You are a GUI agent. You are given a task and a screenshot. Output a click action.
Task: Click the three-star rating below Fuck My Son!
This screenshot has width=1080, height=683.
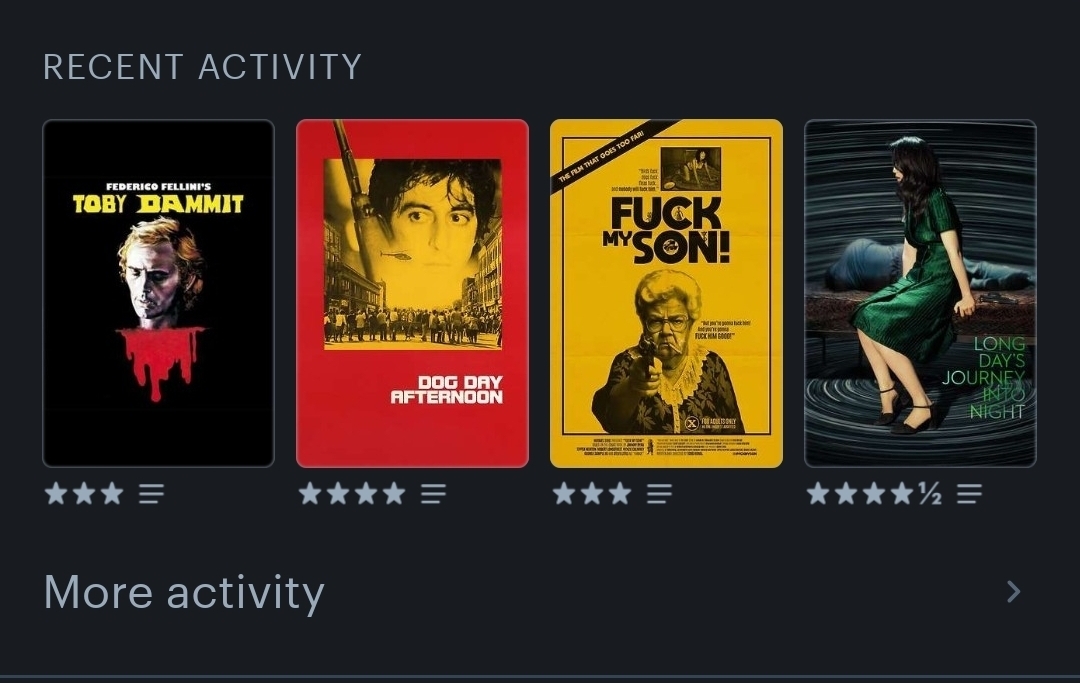click(592, 494)
